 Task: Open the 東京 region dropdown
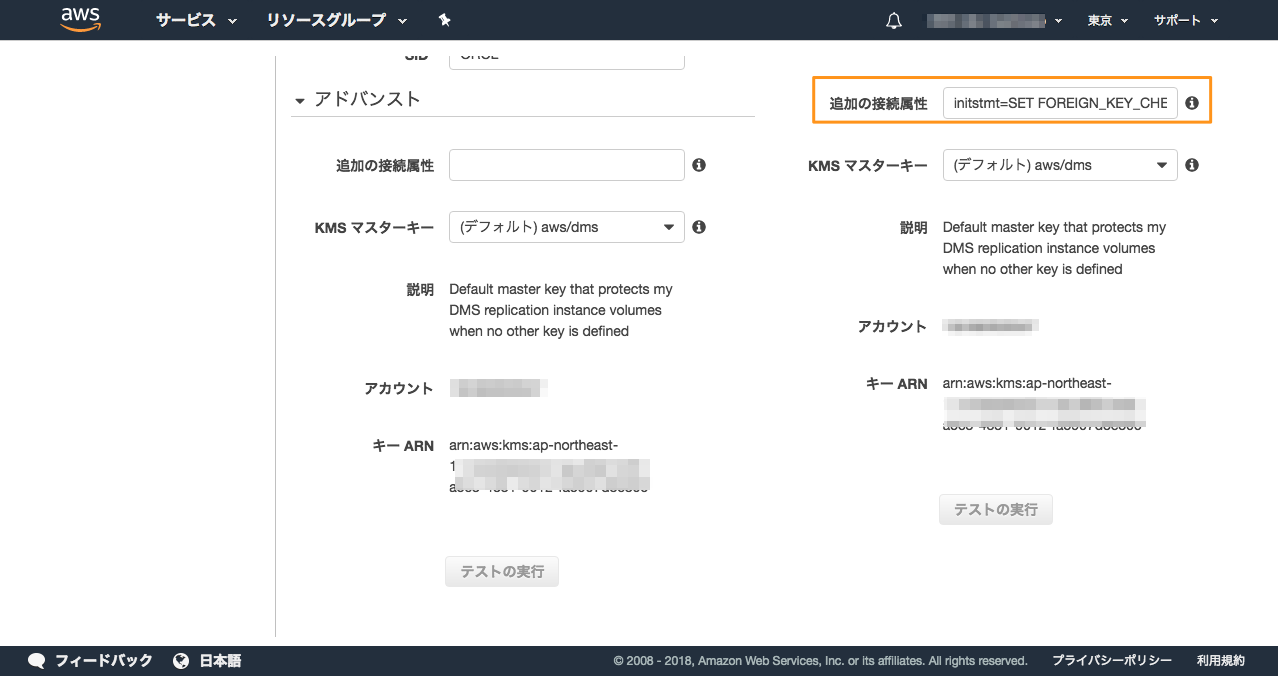tap(1107, 20)
